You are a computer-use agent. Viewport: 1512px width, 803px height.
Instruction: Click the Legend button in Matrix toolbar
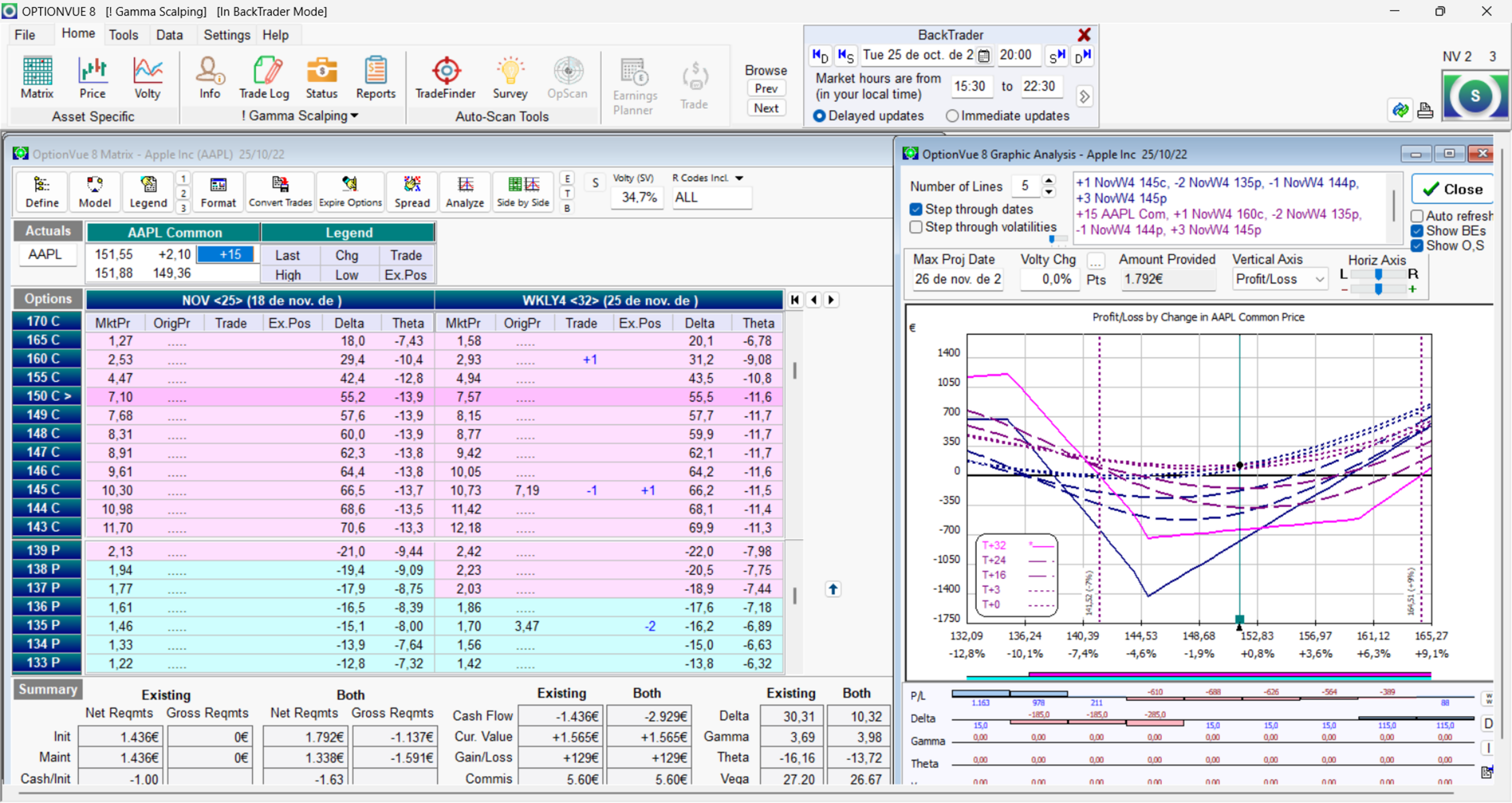click(x=148, y=192)
